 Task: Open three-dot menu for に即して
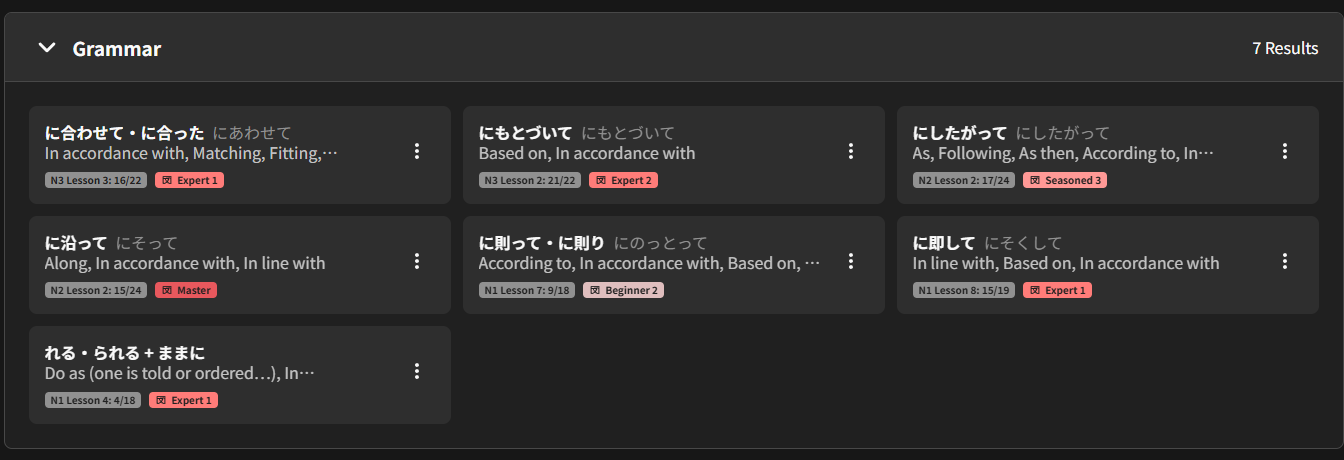click(1285, 261)
